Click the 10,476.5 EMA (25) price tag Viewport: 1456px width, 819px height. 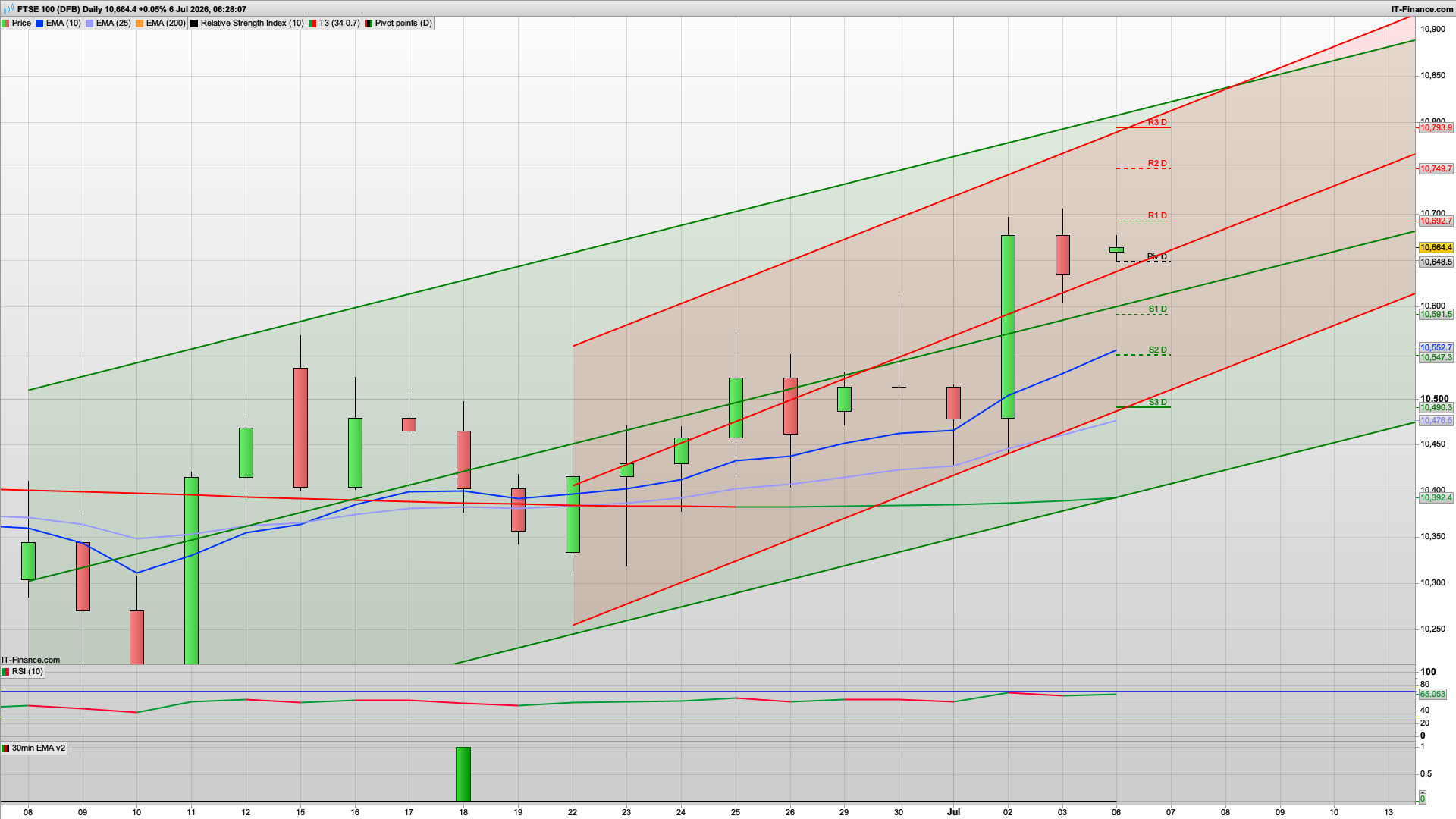pos(1436,421)
